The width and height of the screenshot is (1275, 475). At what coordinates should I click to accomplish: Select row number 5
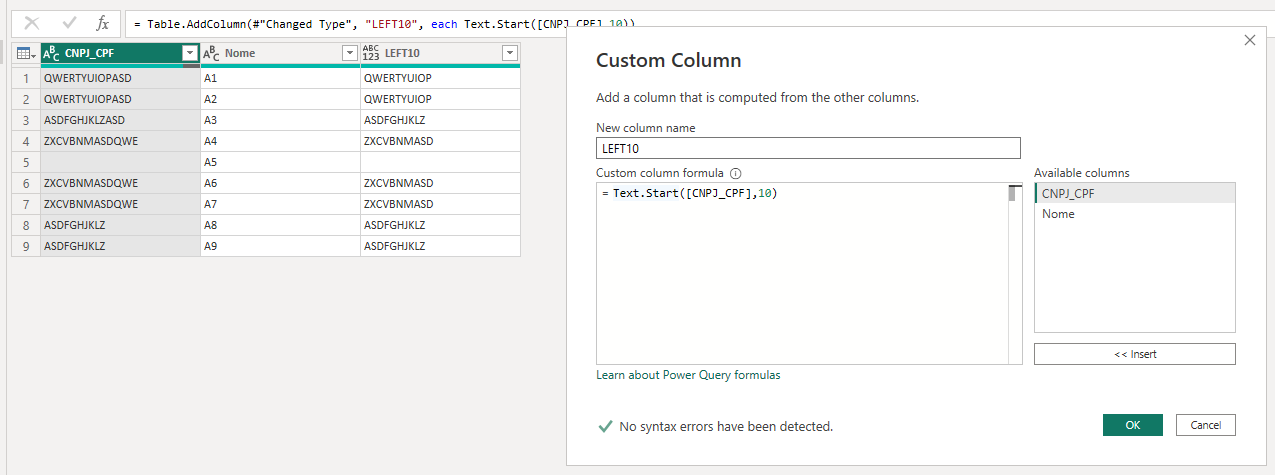click(26, 162)
